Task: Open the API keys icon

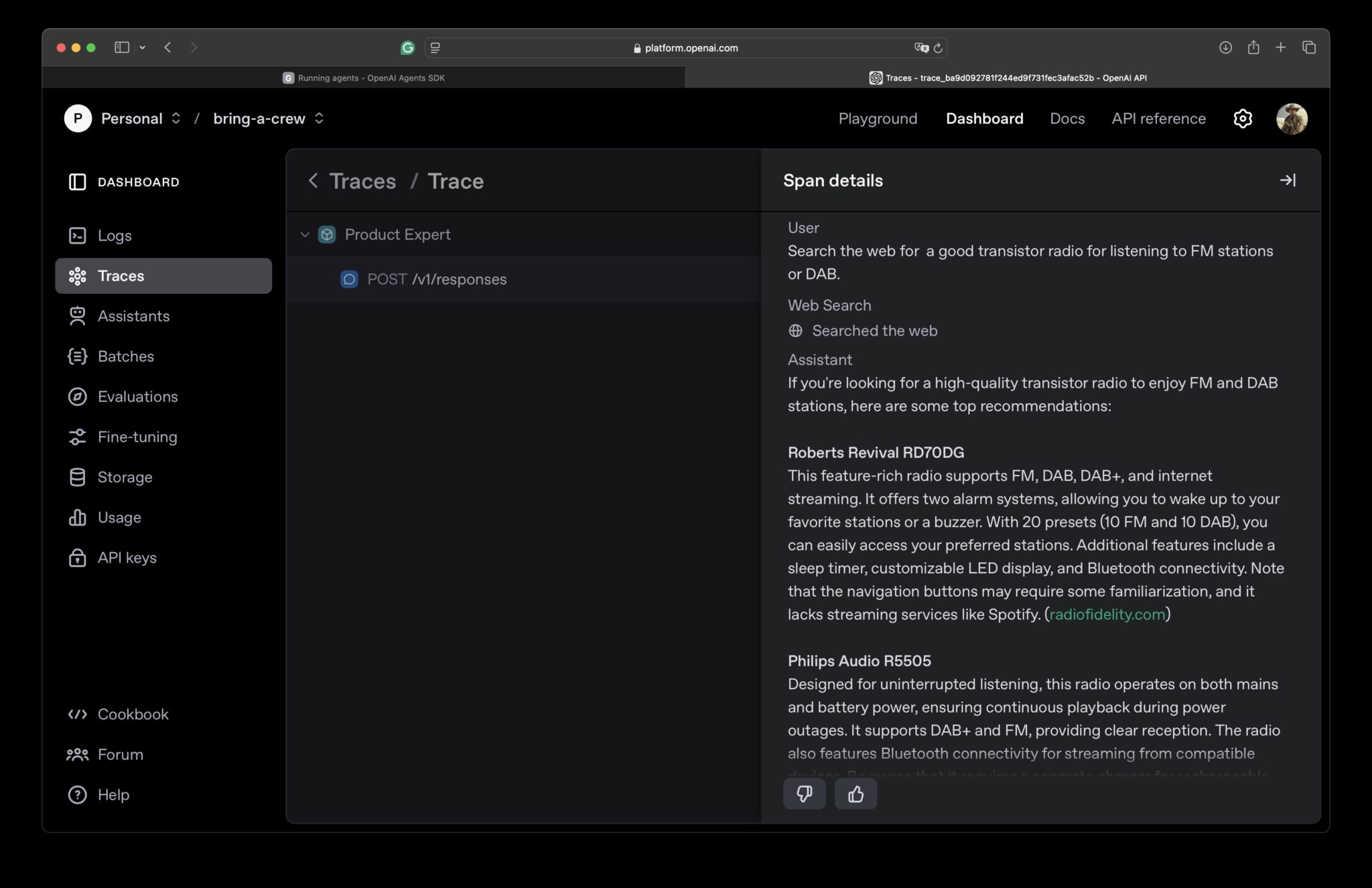Action: click(78, 557)
